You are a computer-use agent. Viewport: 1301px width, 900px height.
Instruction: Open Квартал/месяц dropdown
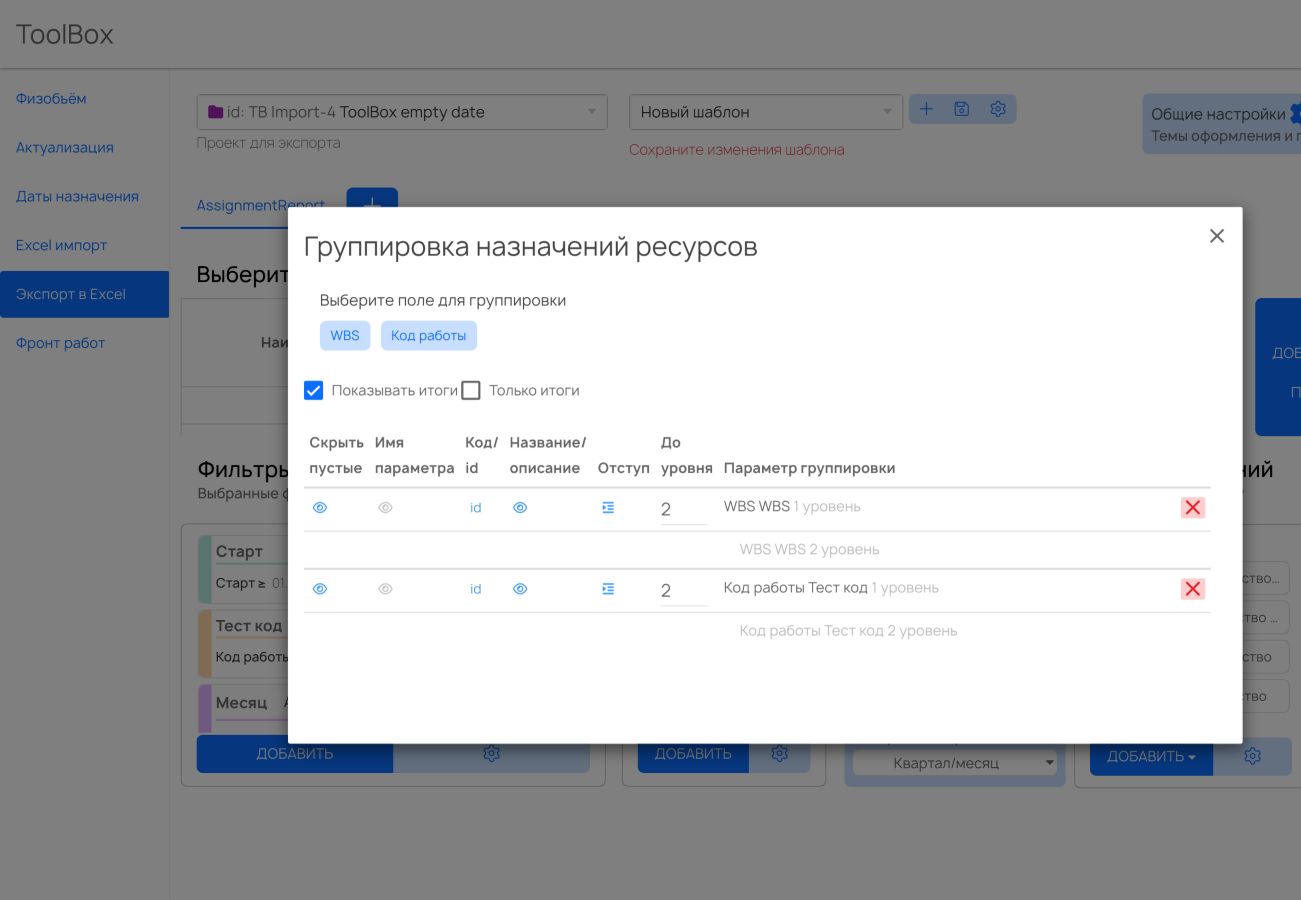(955, 763)
